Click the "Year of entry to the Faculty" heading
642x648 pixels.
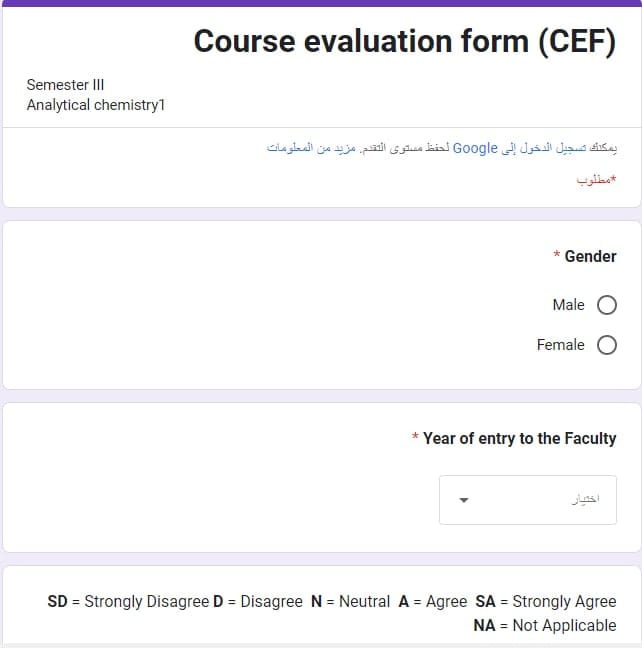click(519, 438)
